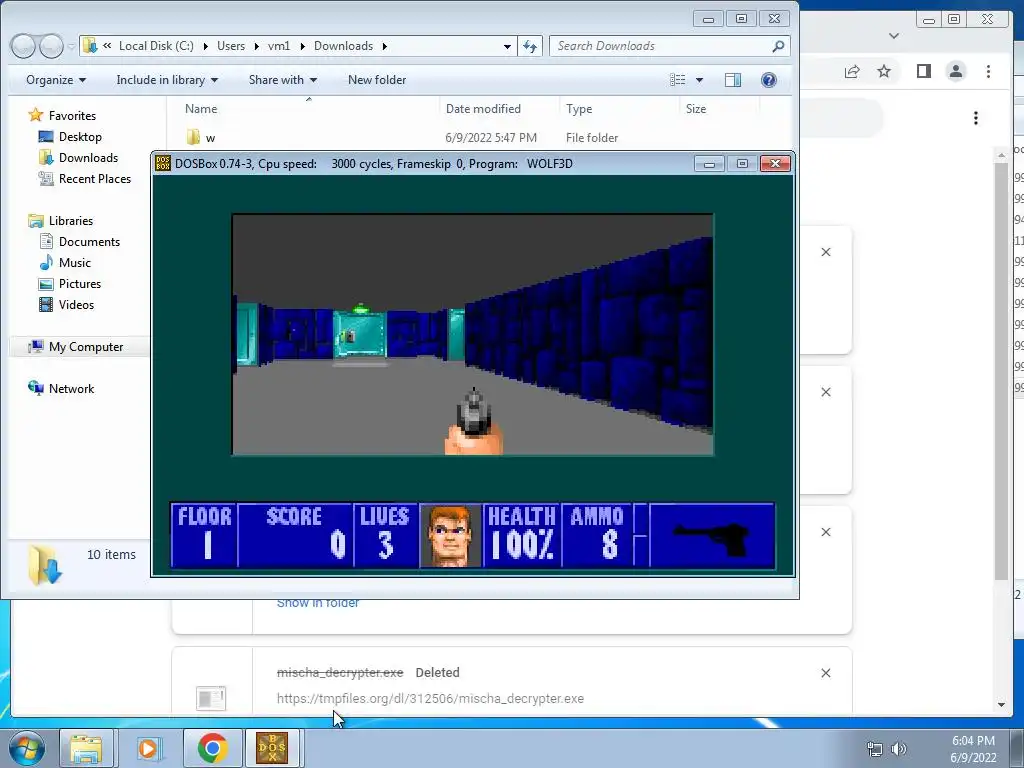The image size is (1024, 768).
Task: Click the File folder type cell
Action: pyautogui.click(x=592, y=138)
